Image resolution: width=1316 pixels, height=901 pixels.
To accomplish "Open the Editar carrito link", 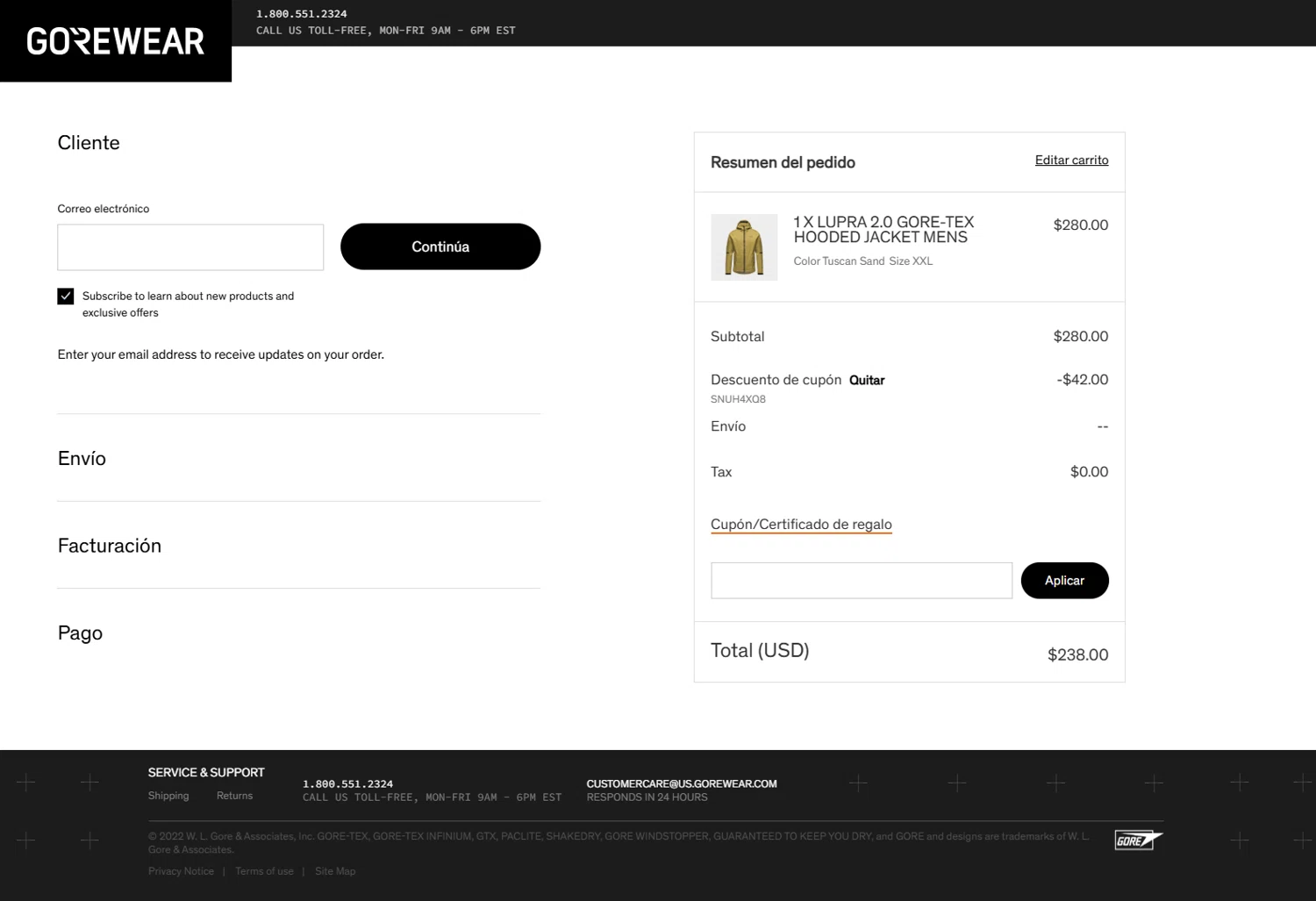I will click(1071, 161).
